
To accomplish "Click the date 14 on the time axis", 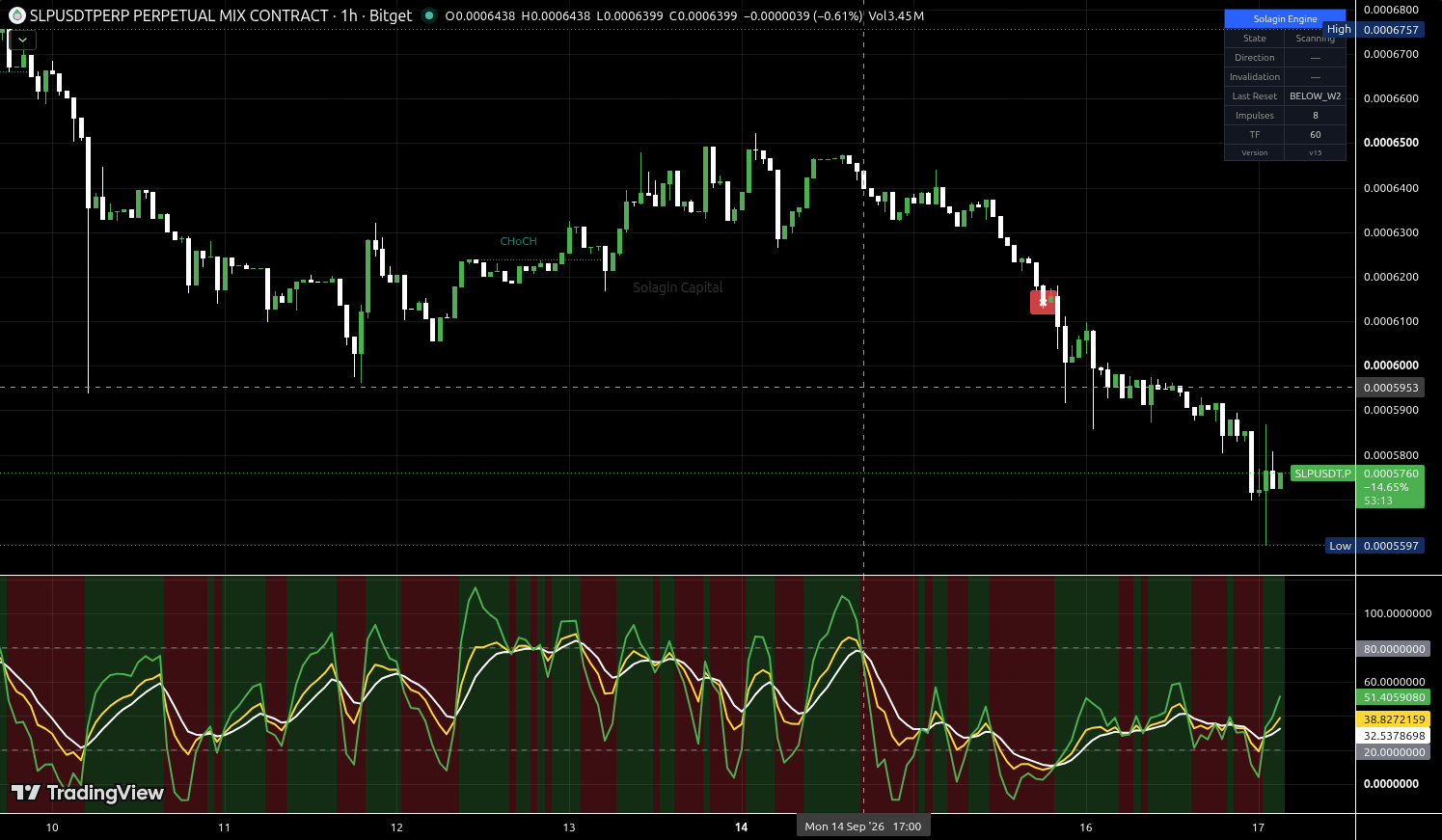I will (x=741, y=826).
